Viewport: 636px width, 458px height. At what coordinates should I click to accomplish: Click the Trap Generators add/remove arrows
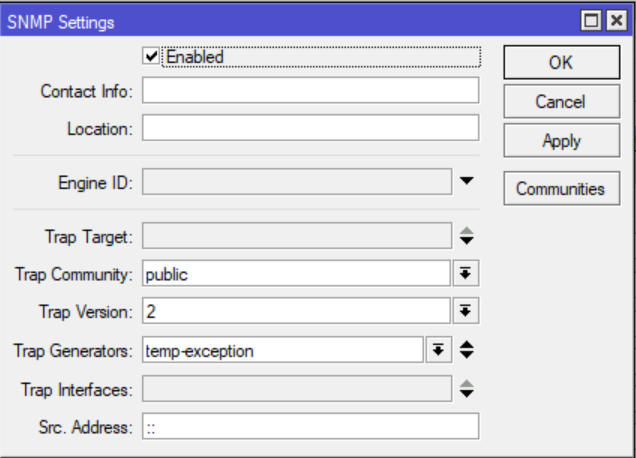tap(467, 350)
